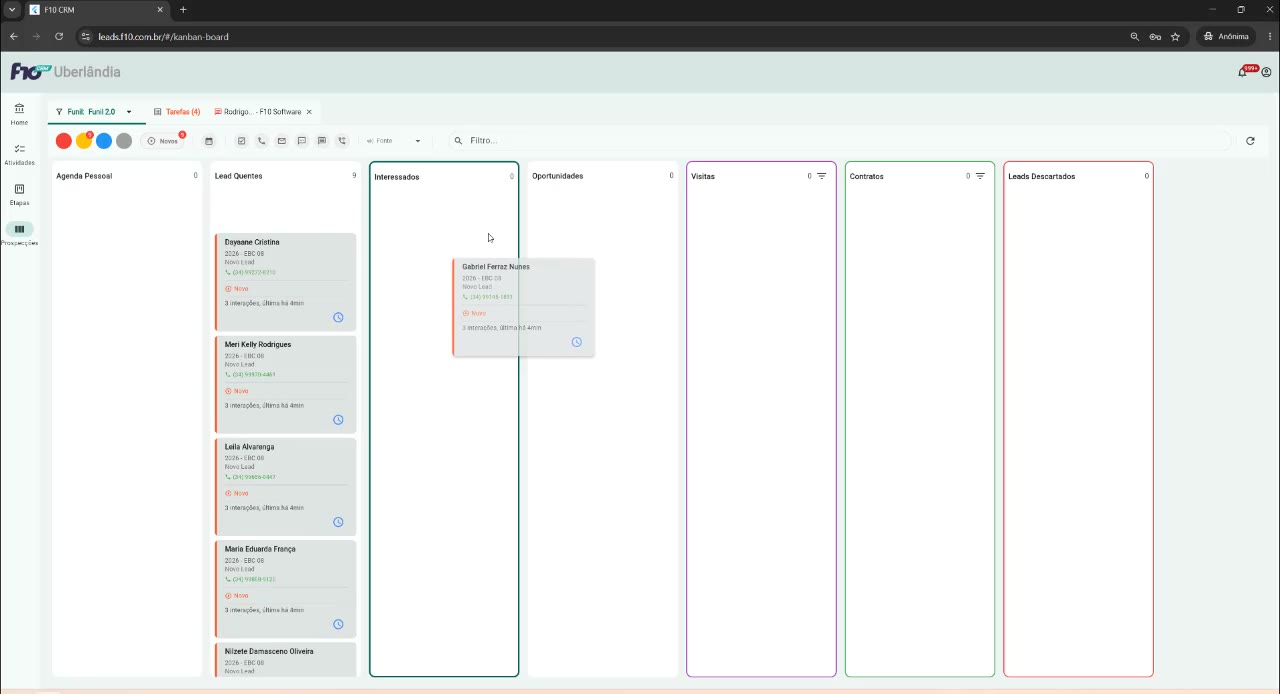Open Atividades in the sidebar
1280x694 pixels.
[19, 153]
